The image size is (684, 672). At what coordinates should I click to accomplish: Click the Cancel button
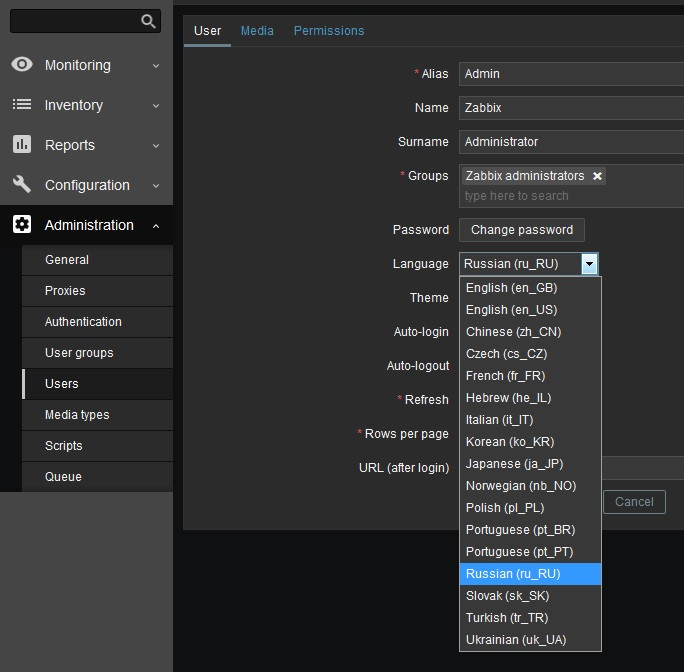tap(634, 502)
